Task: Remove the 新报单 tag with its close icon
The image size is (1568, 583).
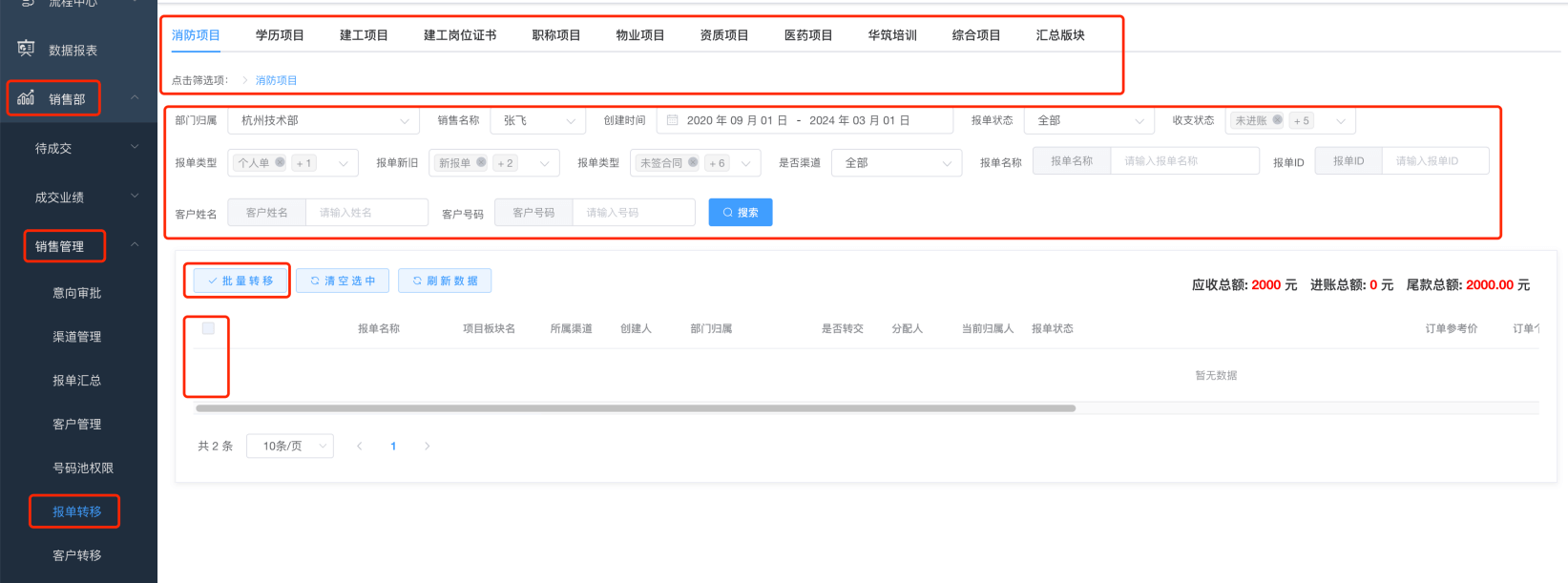Action: [x=481, y=162]
